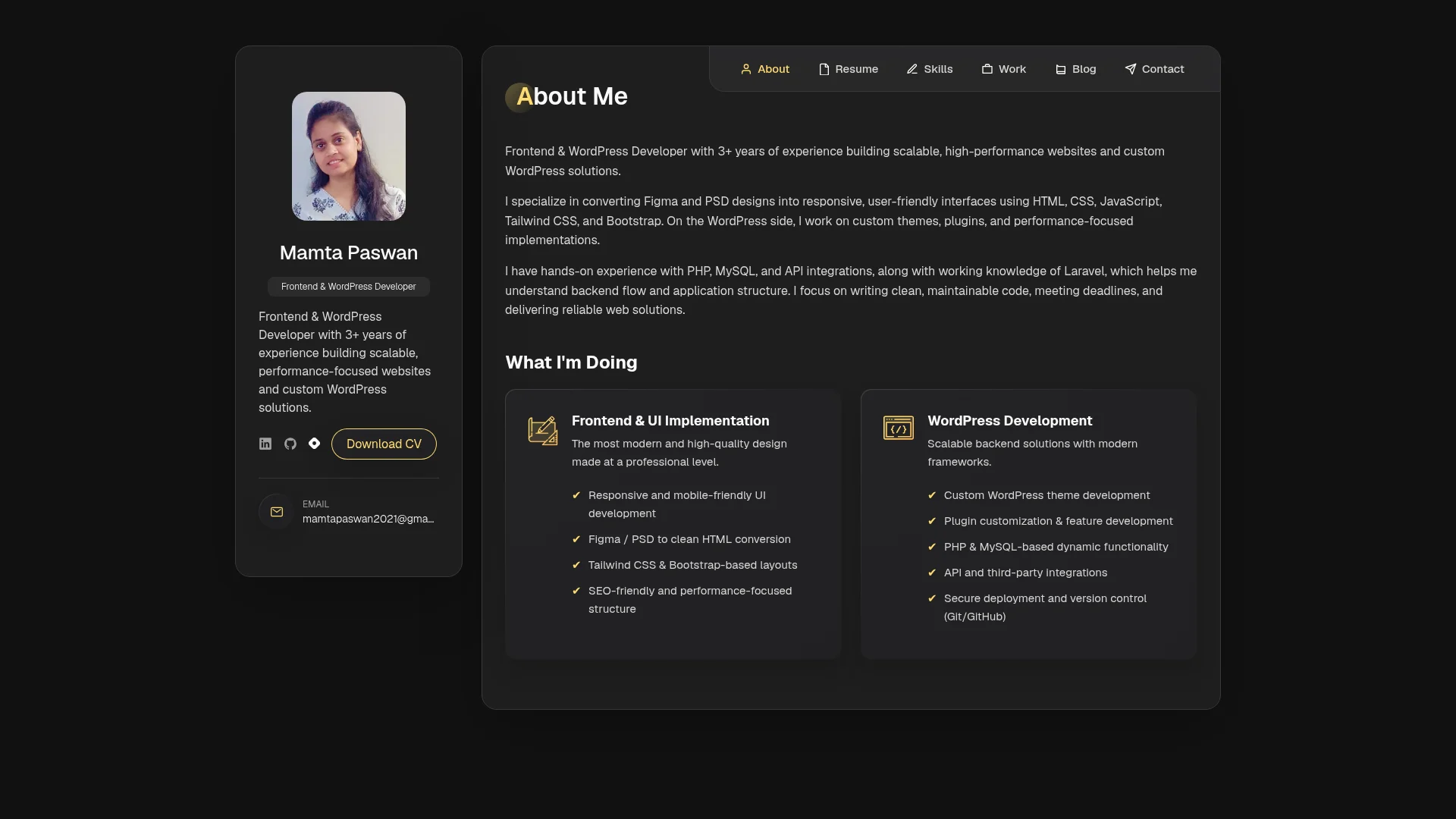This screenshot has width=1456, height=819.
Task: Click 'Responsive and mobile-friendly UI development' item
Action: click(x=677, y=504)
